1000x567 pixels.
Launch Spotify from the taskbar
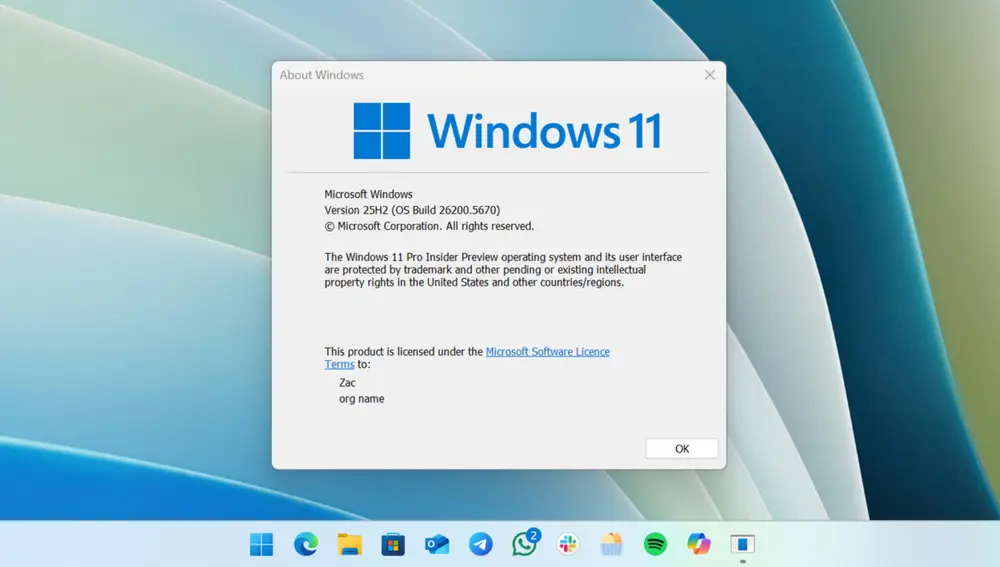pyautogui.click(x=655, y=544)
